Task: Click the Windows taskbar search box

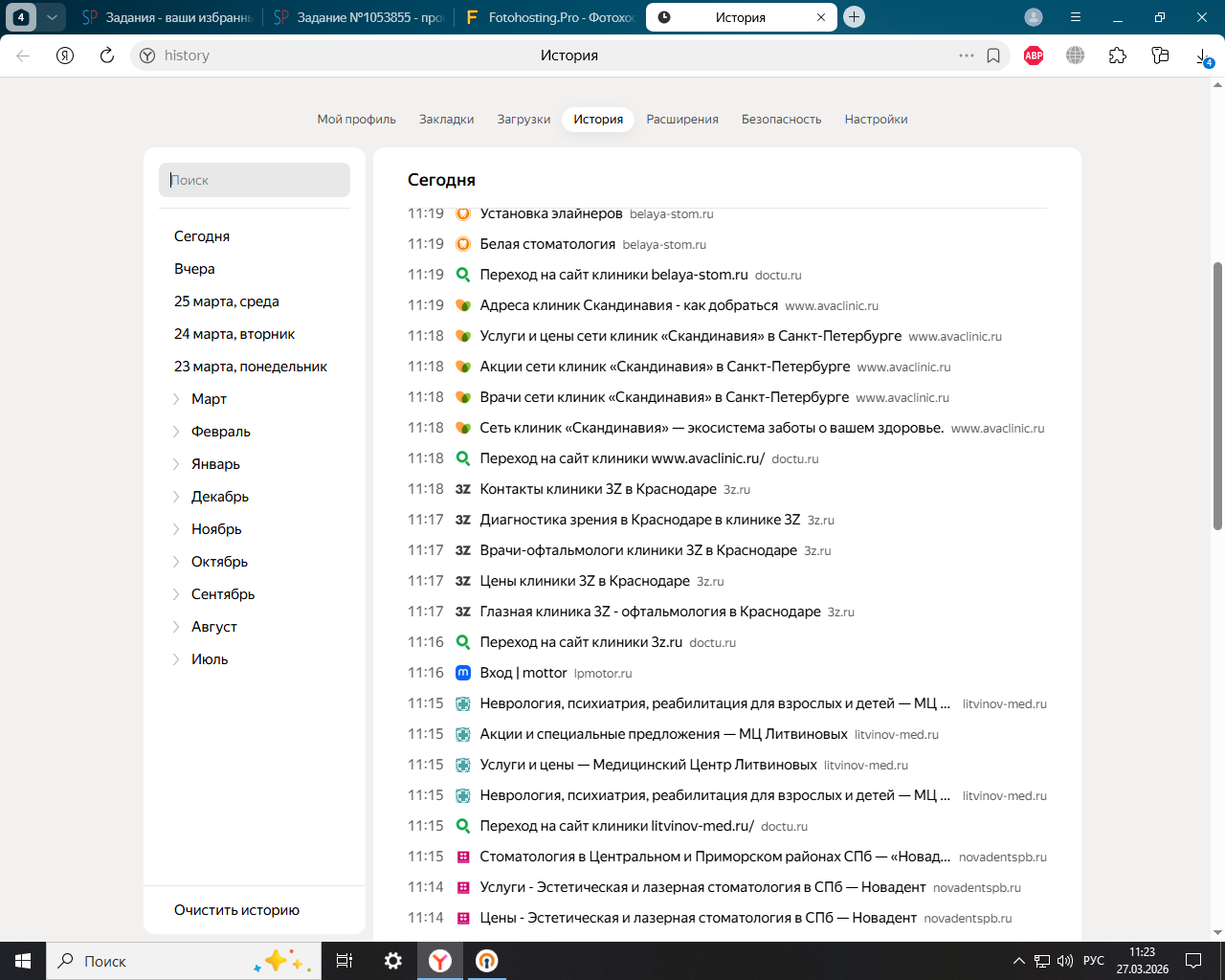Action: coord(182,961)
